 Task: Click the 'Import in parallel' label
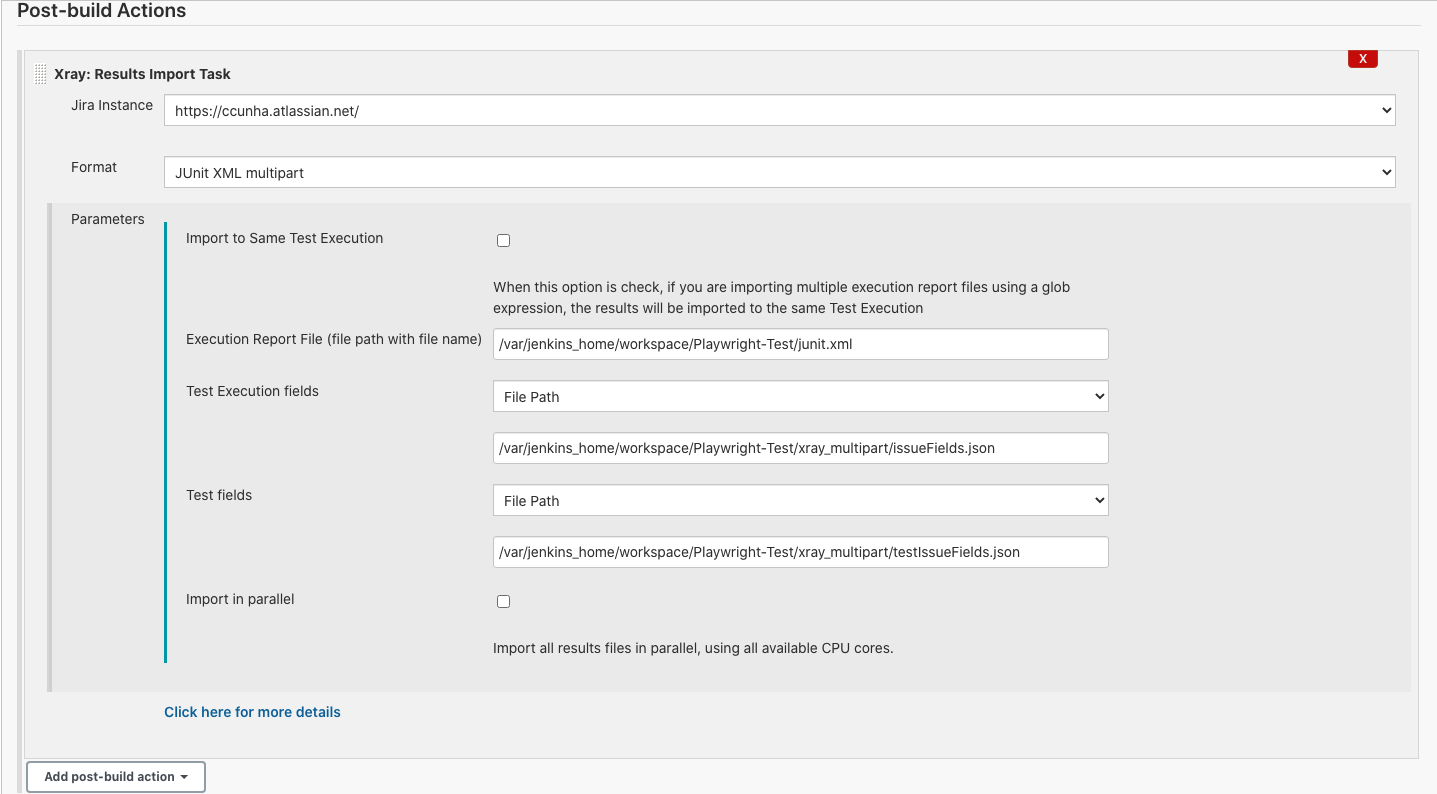[240, 599]
